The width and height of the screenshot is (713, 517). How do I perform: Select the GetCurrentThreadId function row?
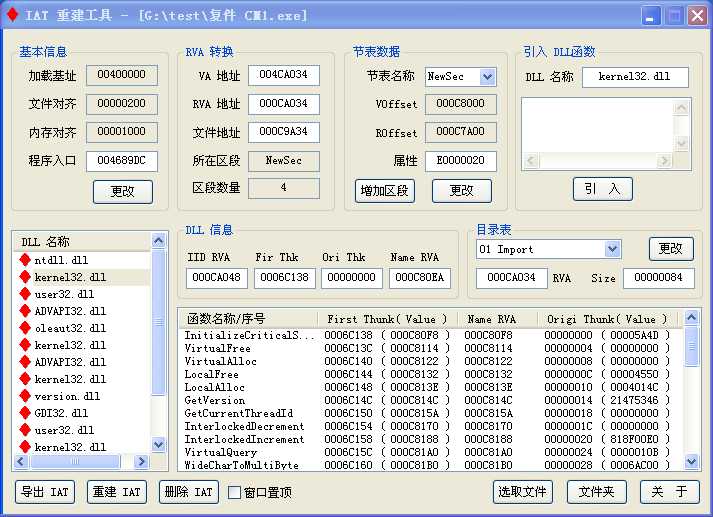tap(431, 413)
